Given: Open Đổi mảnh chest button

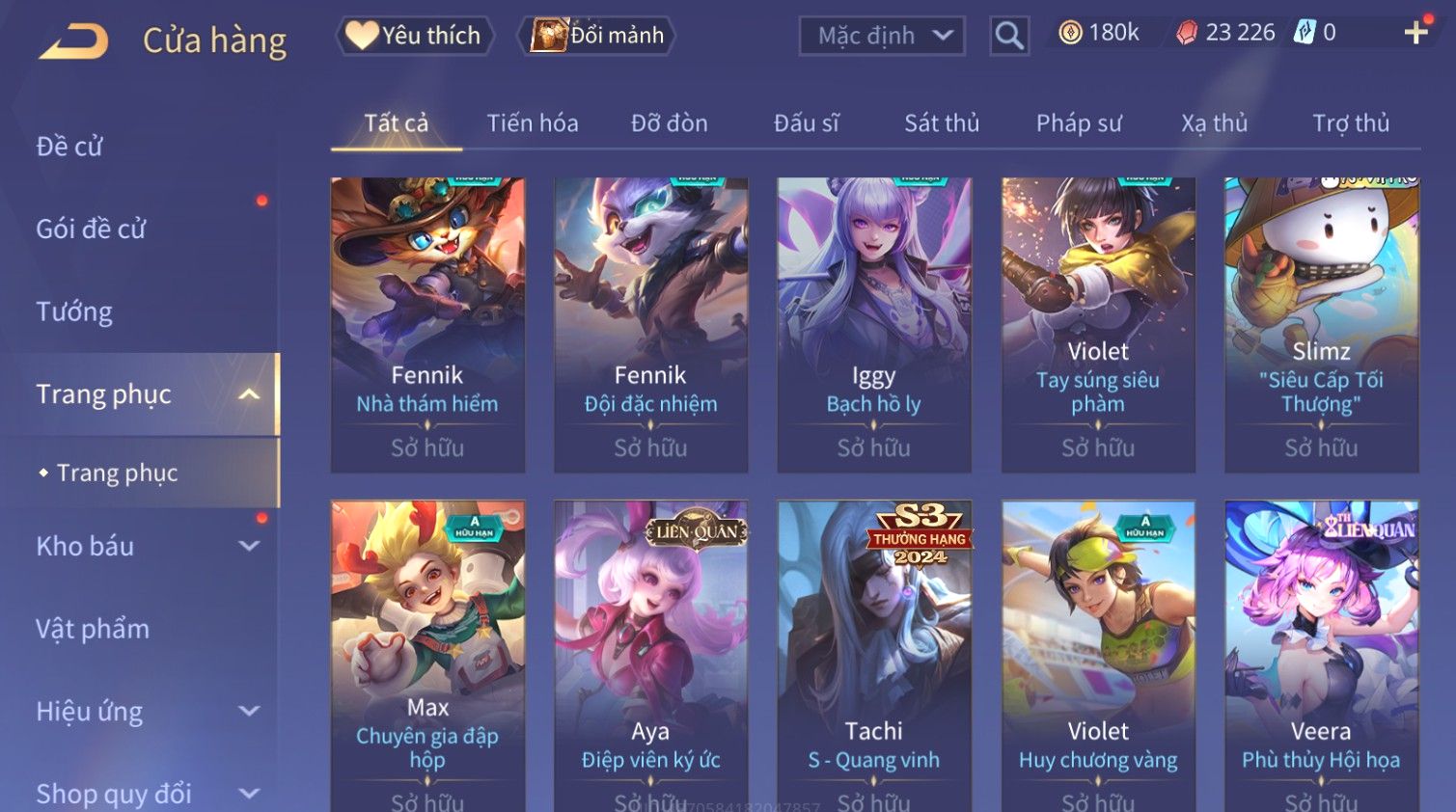Looking at the screenshot, I should point(597,36).
